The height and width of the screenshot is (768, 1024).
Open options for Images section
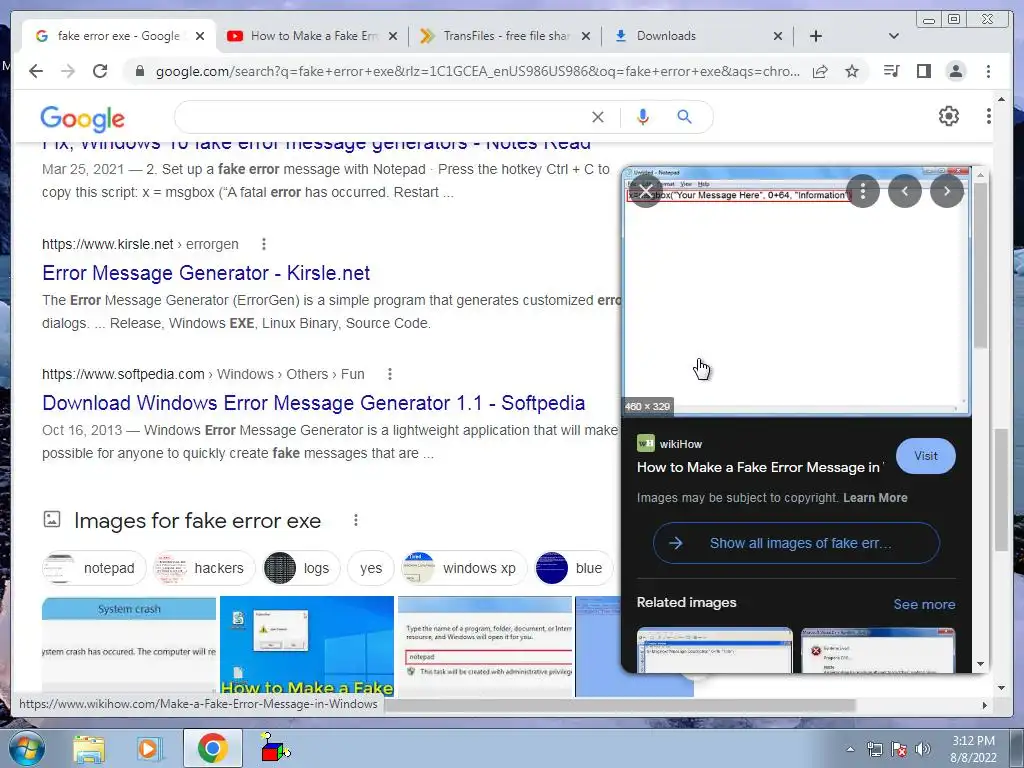(355, 520)
